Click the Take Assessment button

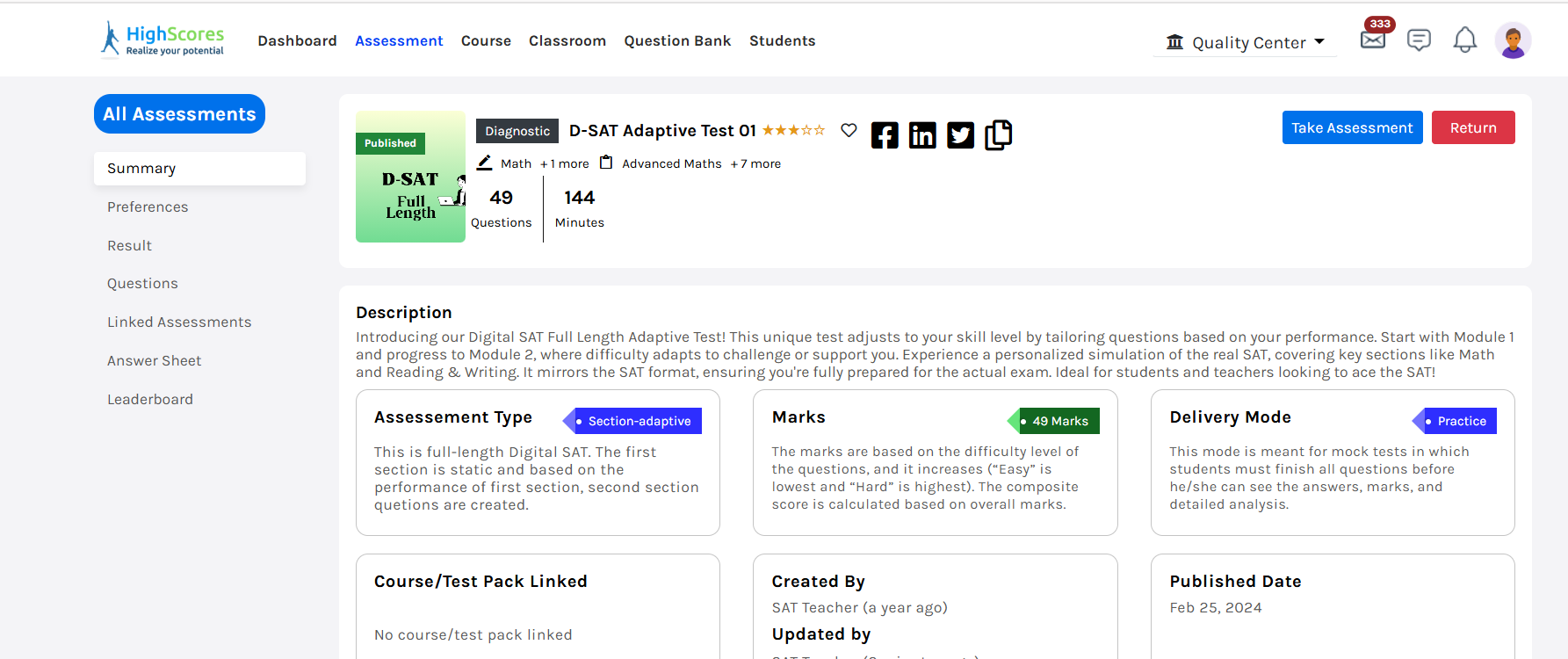pyautogui.click(x=1352, y=127)
